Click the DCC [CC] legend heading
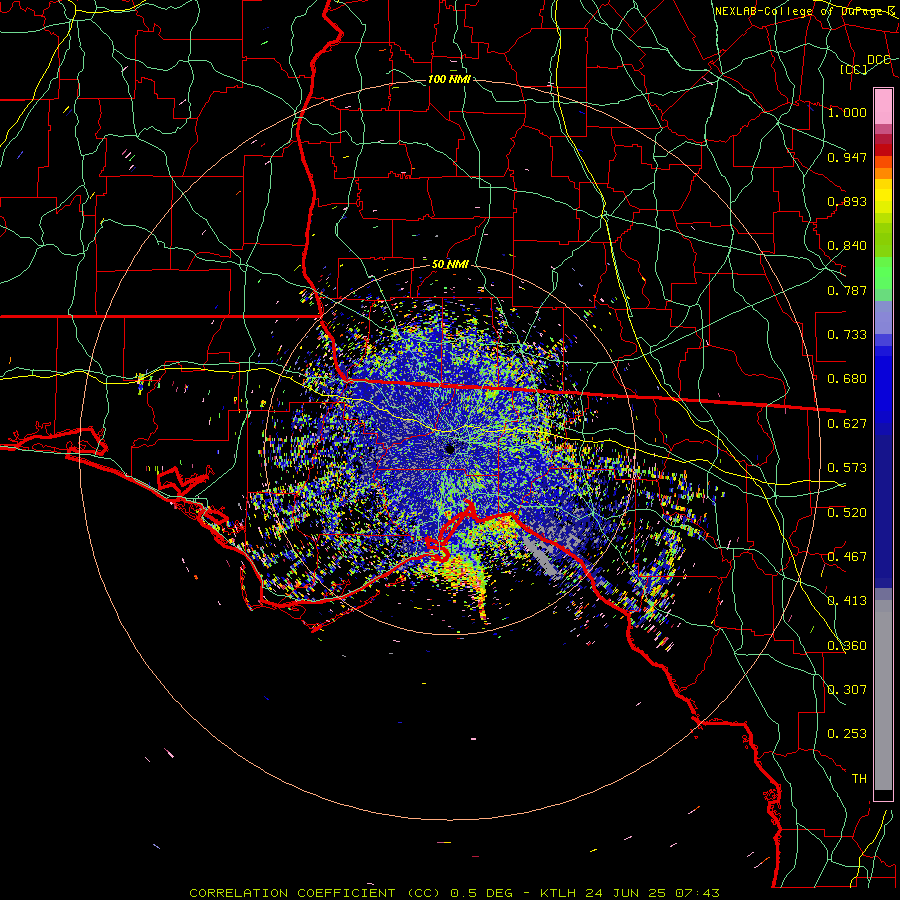The width and height of the screenshot is (900, 900). (x=868, y=64)
